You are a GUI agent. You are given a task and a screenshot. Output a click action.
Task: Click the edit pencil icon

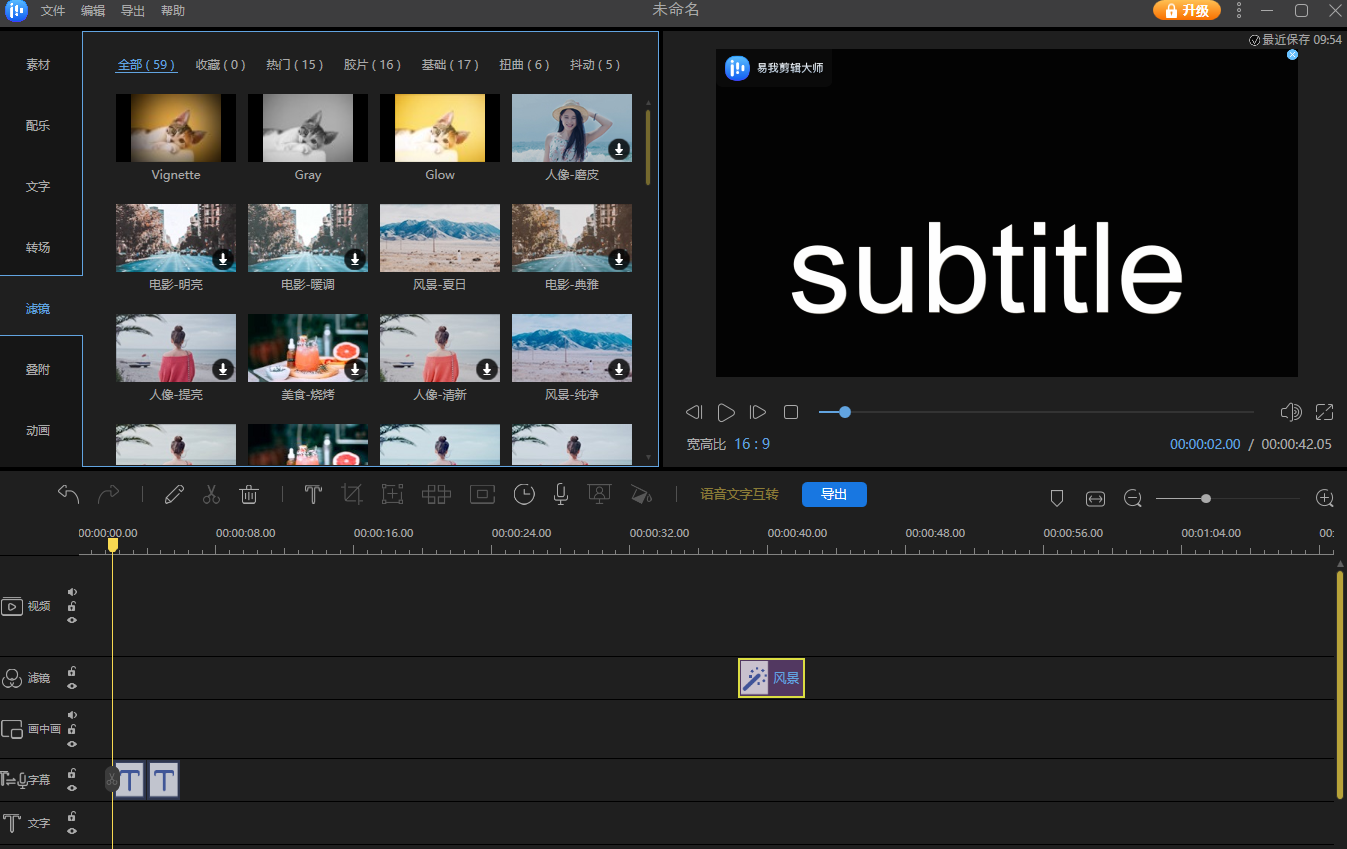174,495
